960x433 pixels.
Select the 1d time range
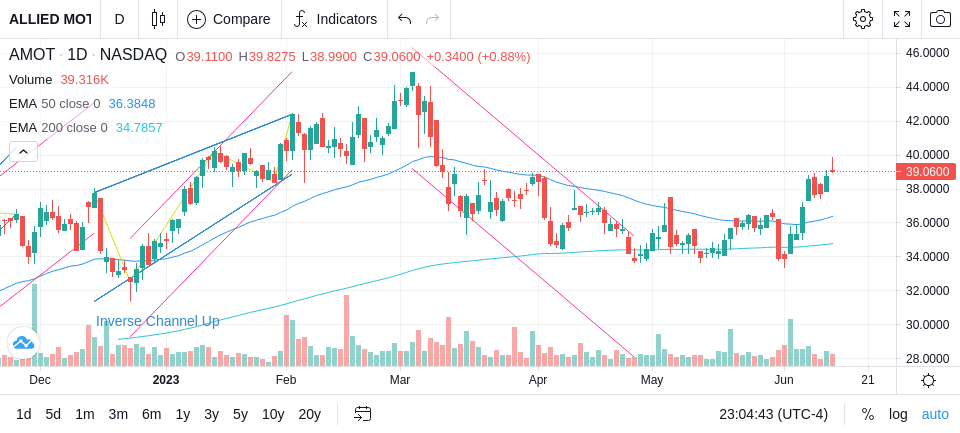point(24,415)
